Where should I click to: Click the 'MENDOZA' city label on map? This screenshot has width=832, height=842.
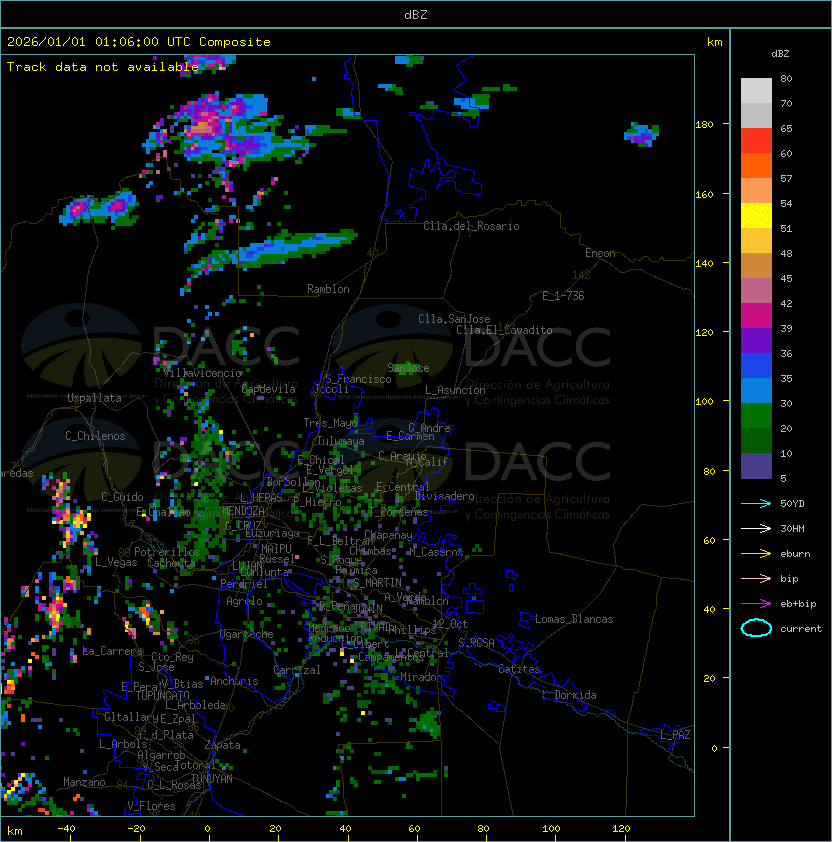243,510
